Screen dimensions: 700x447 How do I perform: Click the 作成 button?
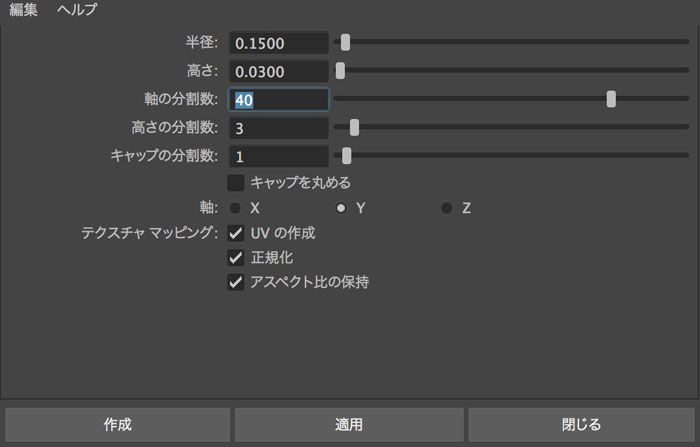[117, 424]
